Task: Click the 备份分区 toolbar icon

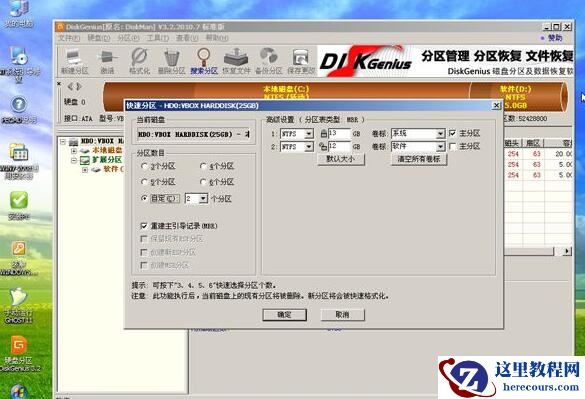Action: click(x=268, y=62)
